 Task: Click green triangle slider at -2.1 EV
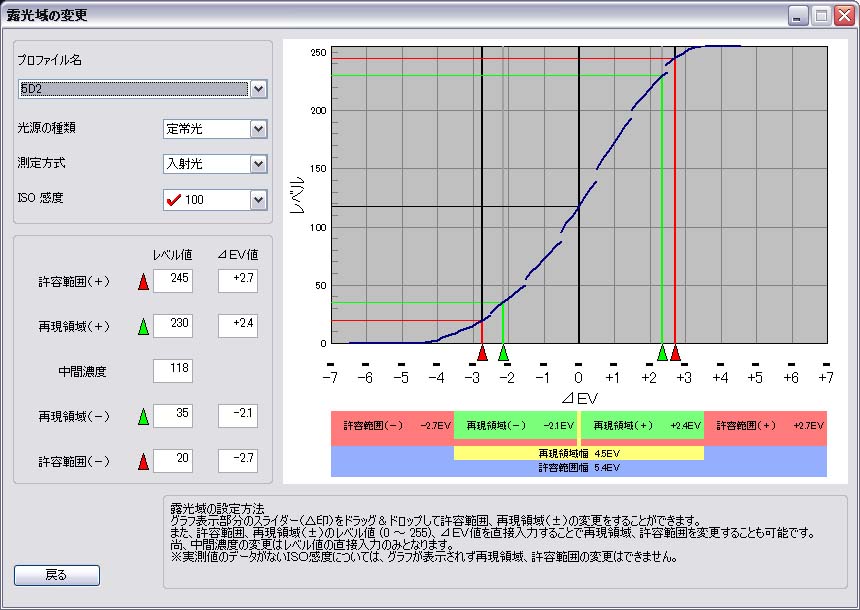[x=503, y=353]
